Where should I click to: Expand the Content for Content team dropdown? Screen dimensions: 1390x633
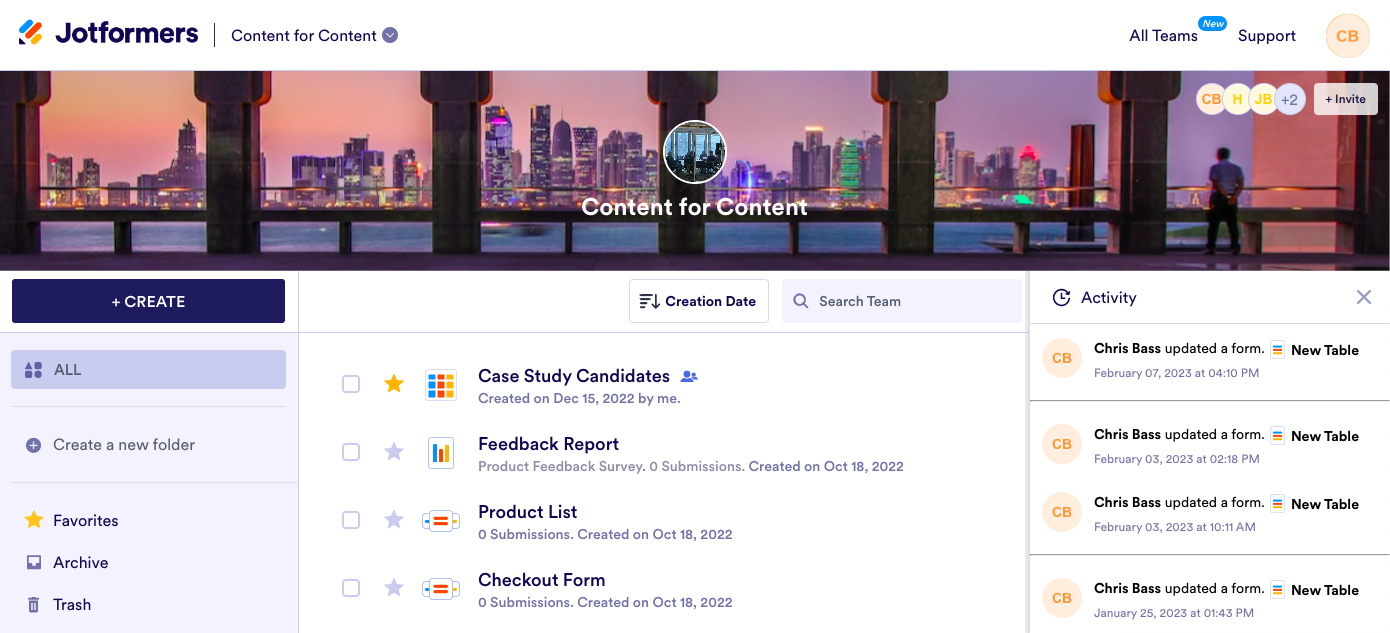pyautogui.click(x=390, y=35)
